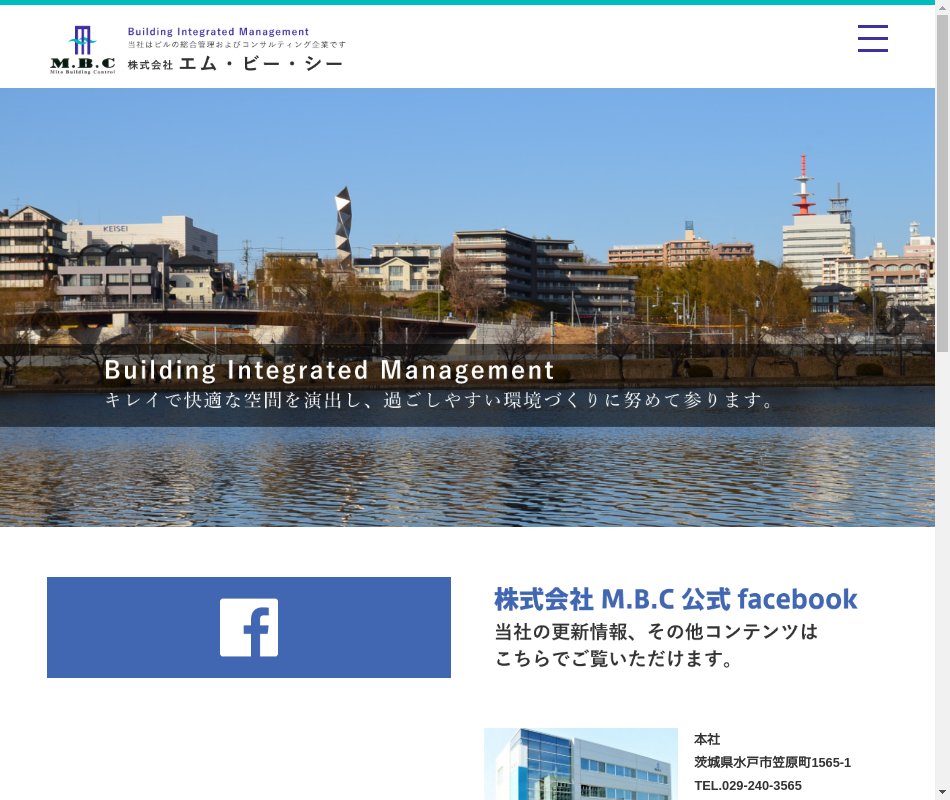
Task: Open the 株式会社 M.B.C 公式 facebook heading link
Action: [675, 599]
